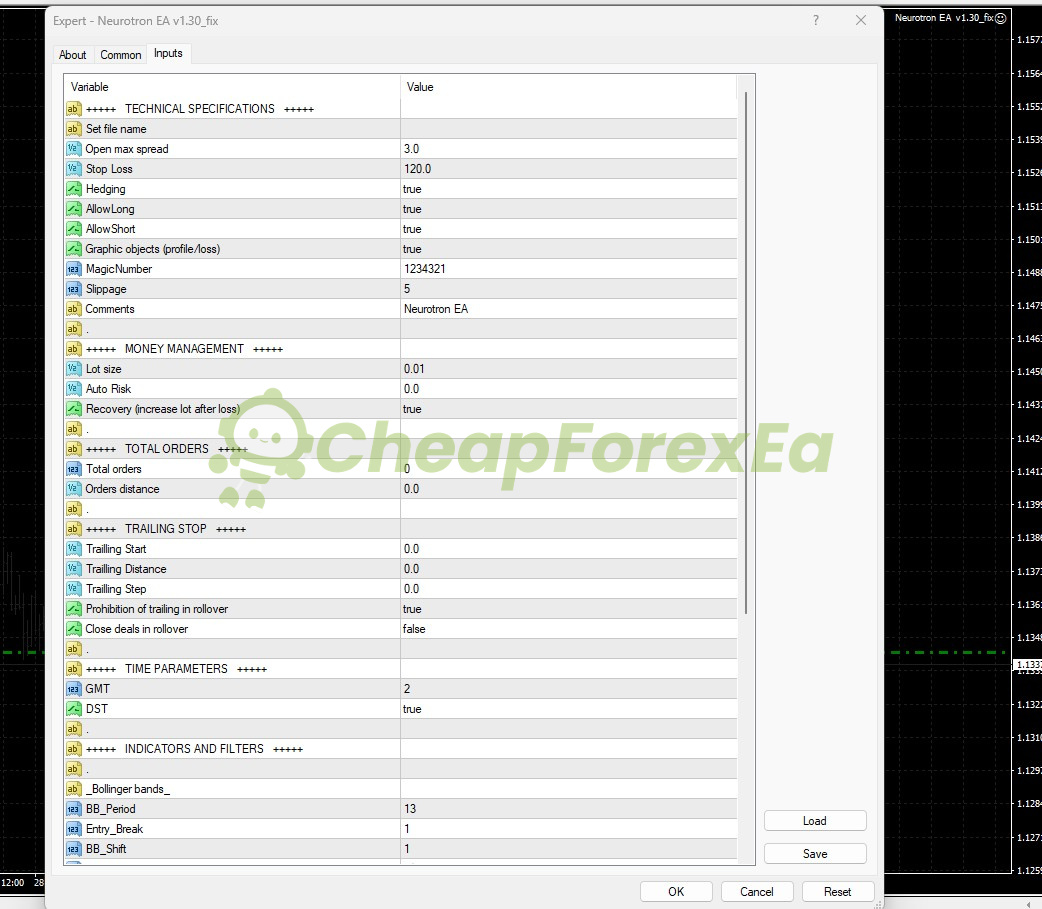Click the integer icon beside BB_Period
This screenshot has width=1042, height=909.
(x=74, y=809)
